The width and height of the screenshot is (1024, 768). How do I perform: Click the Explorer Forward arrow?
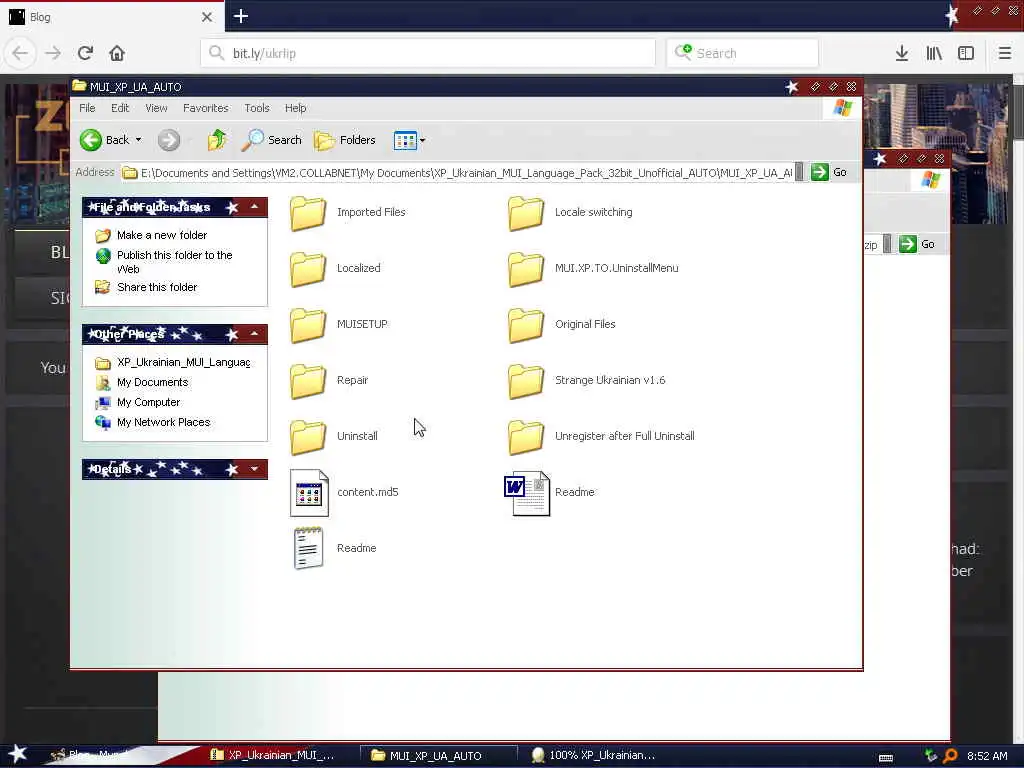coord(169,140)
